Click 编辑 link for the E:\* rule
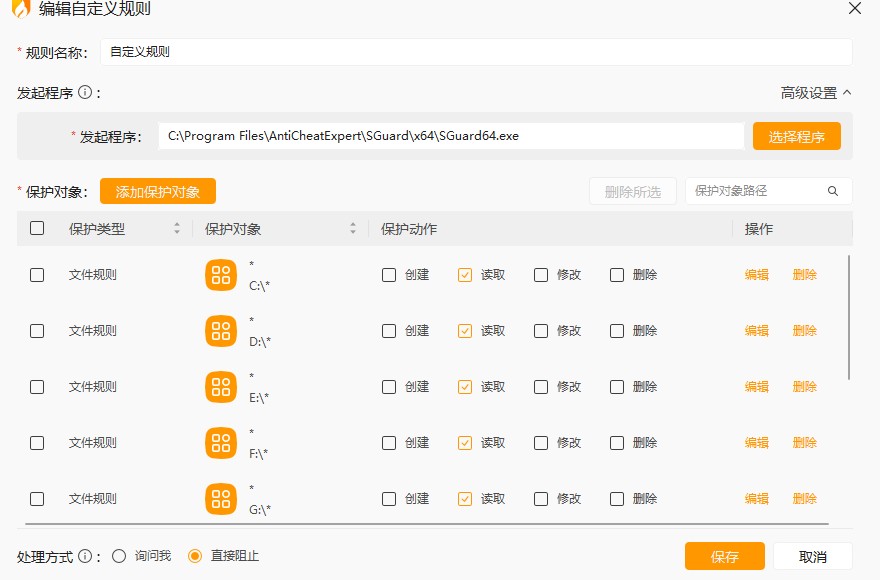880x580 pixels. [x=757, y=387]
